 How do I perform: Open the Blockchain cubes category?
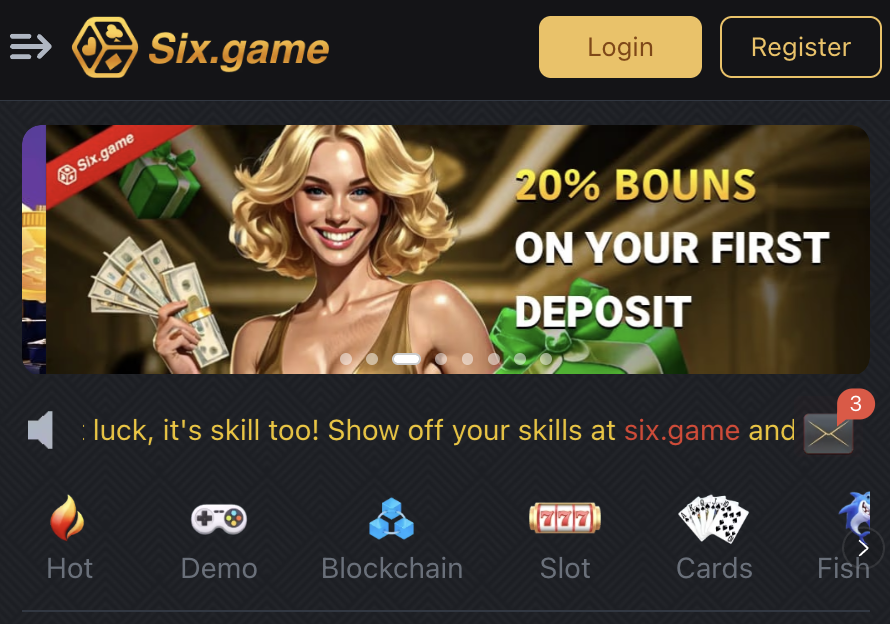[392, 538]
